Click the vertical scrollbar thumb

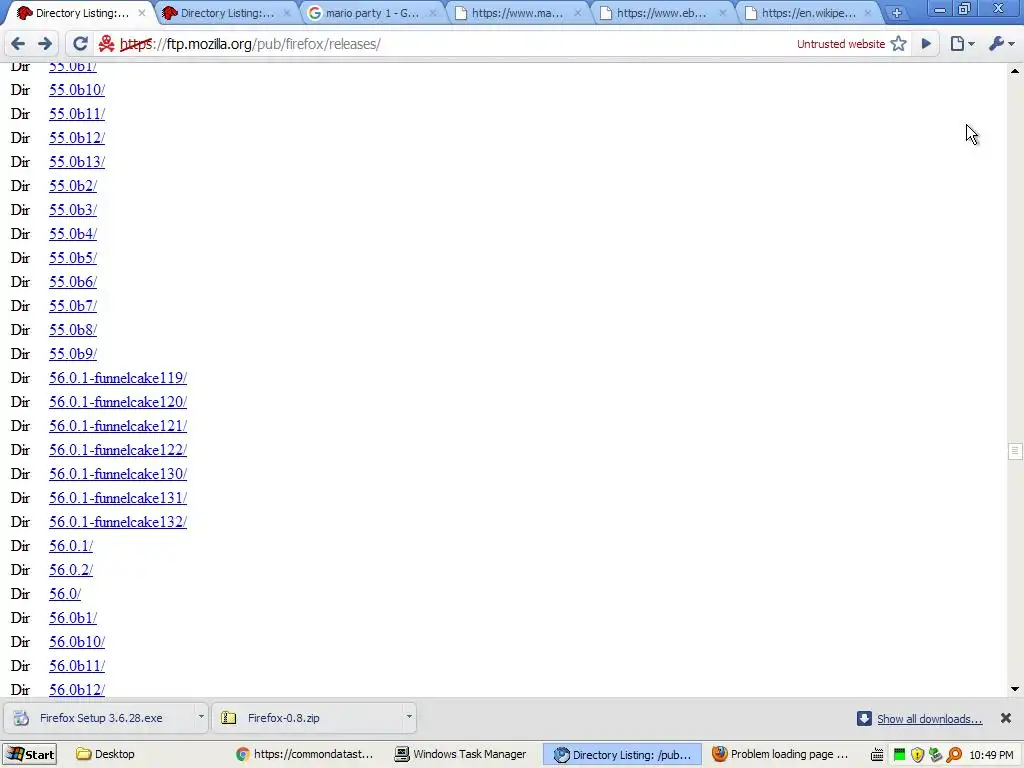click(x=1015, y=451)
